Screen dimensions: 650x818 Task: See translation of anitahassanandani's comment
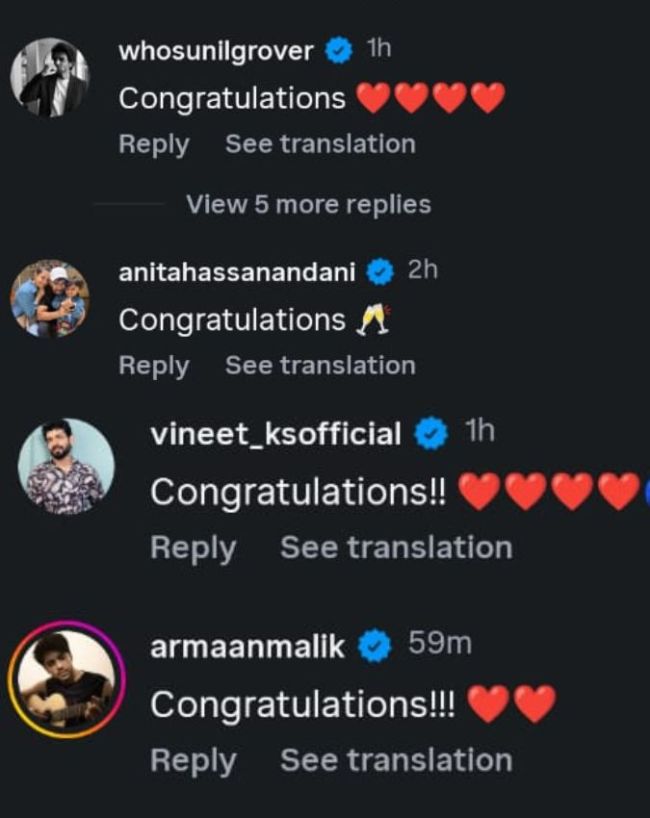click(320, 365)
